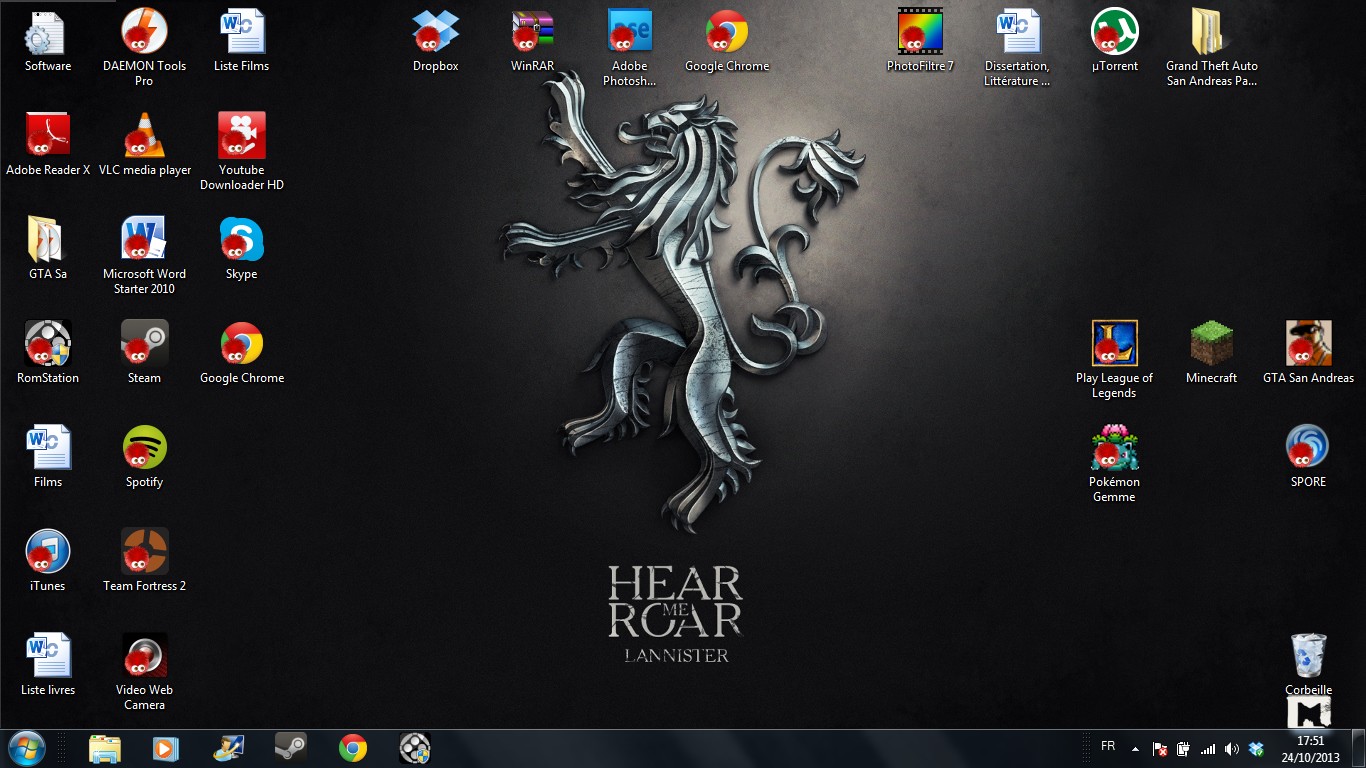This screenshot has height=768, width=1366.
Task: Select the Dropbox desktop shortcut
Action: pyautogui.click(x=435, y=33)
